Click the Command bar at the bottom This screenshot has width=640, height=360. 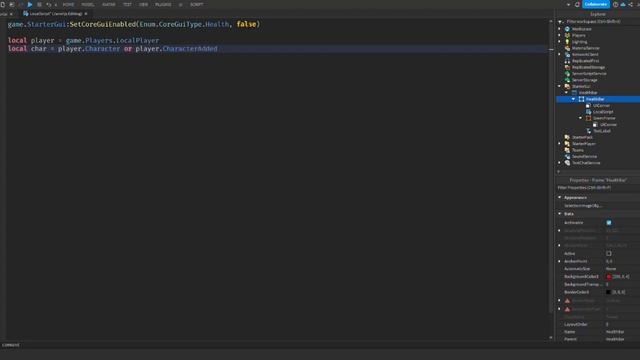pyautogui.click(x=278, y=345)
